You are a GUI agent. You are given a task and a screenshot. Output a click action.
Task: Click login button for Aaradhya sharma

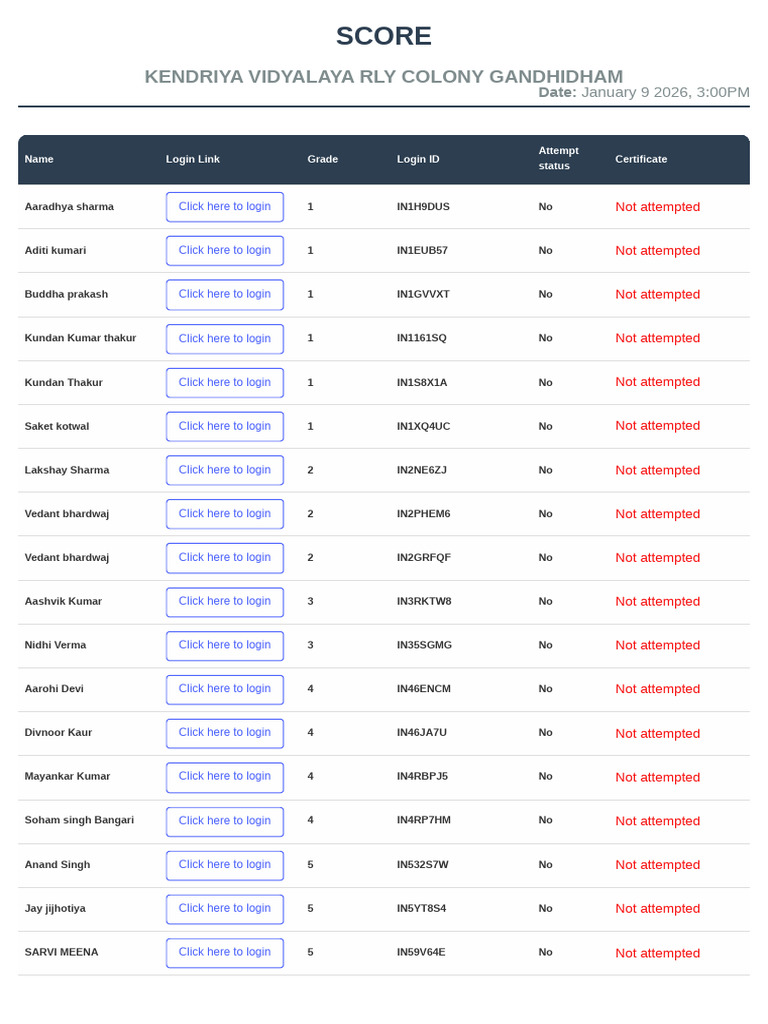(x=225, y=206)
